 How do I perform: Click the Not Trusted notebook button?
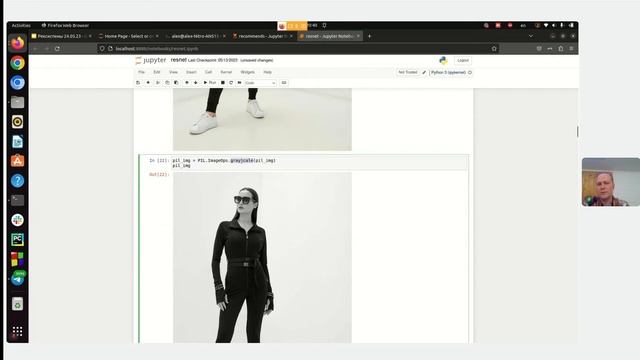tap(408, 72)
